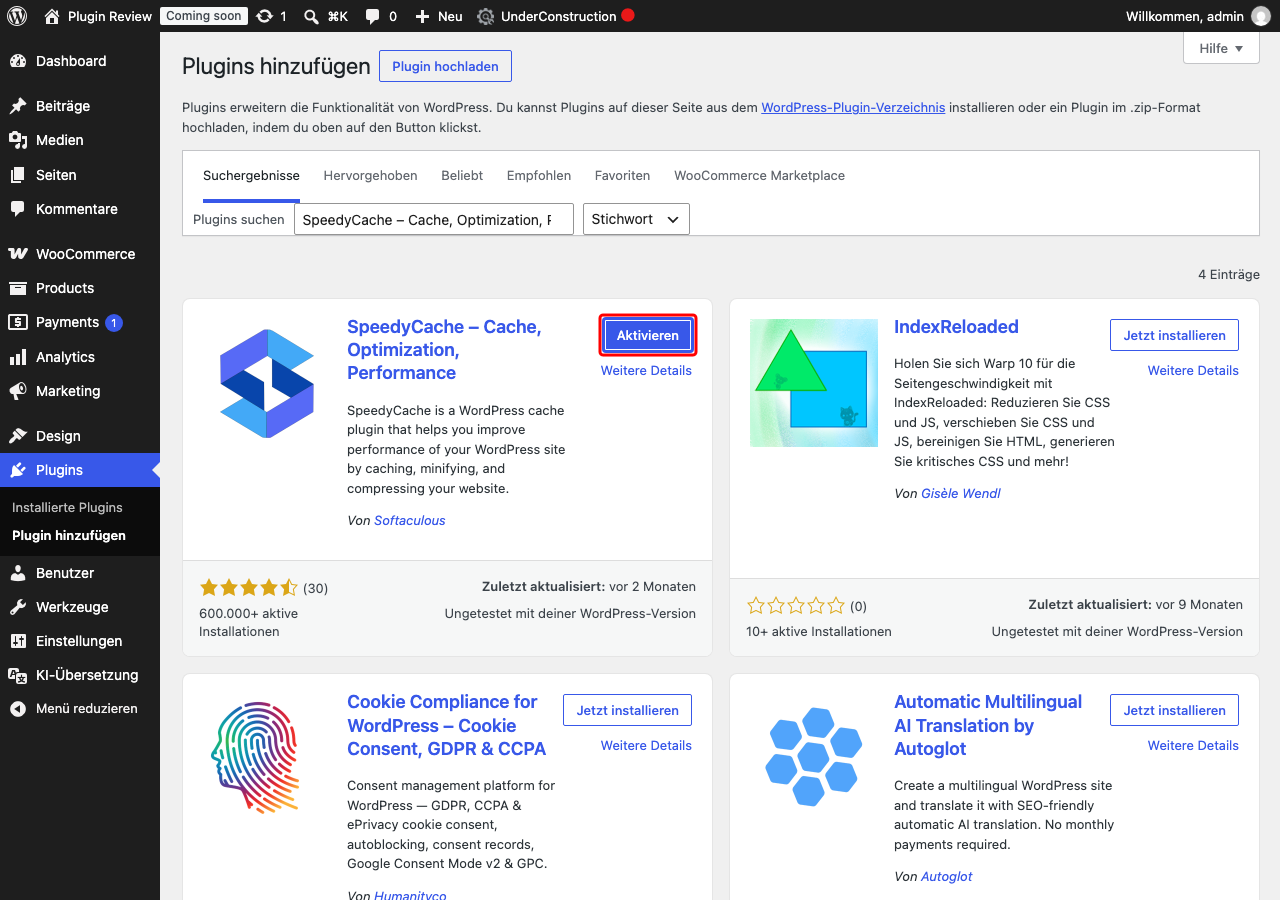Viewport: 1280px width, 900px height.
Task: Open Weitere Details for Autoglot translation
Action: 1193,745
